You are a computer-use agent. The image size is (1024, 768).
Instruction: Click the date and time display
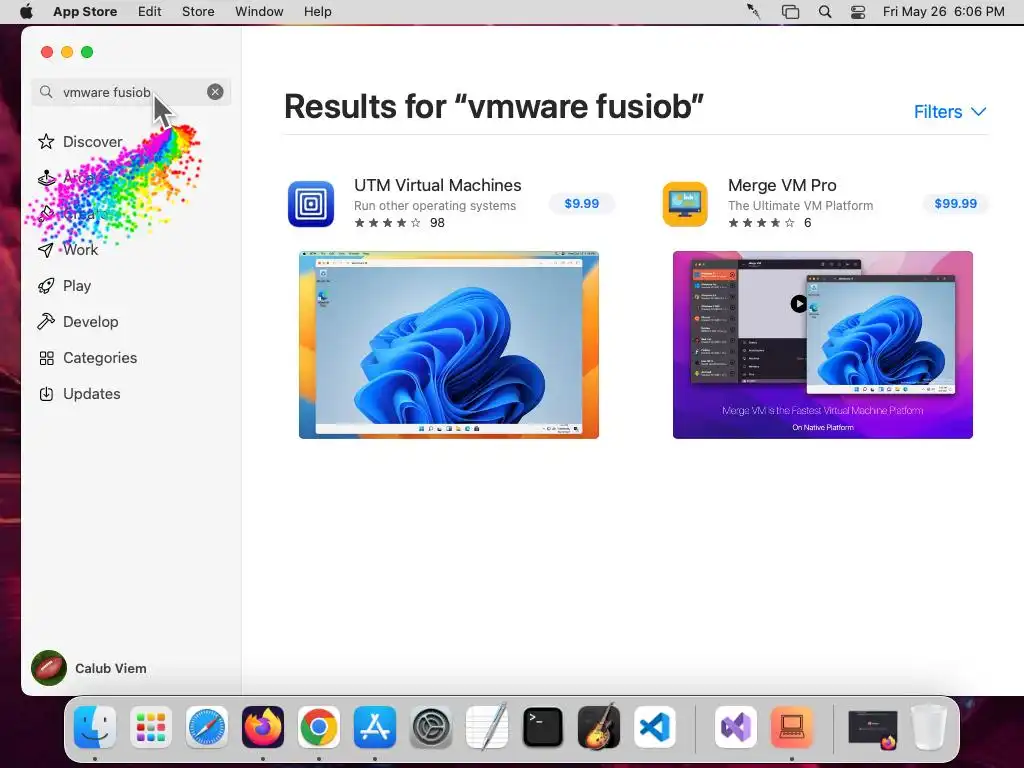[943, 12]
